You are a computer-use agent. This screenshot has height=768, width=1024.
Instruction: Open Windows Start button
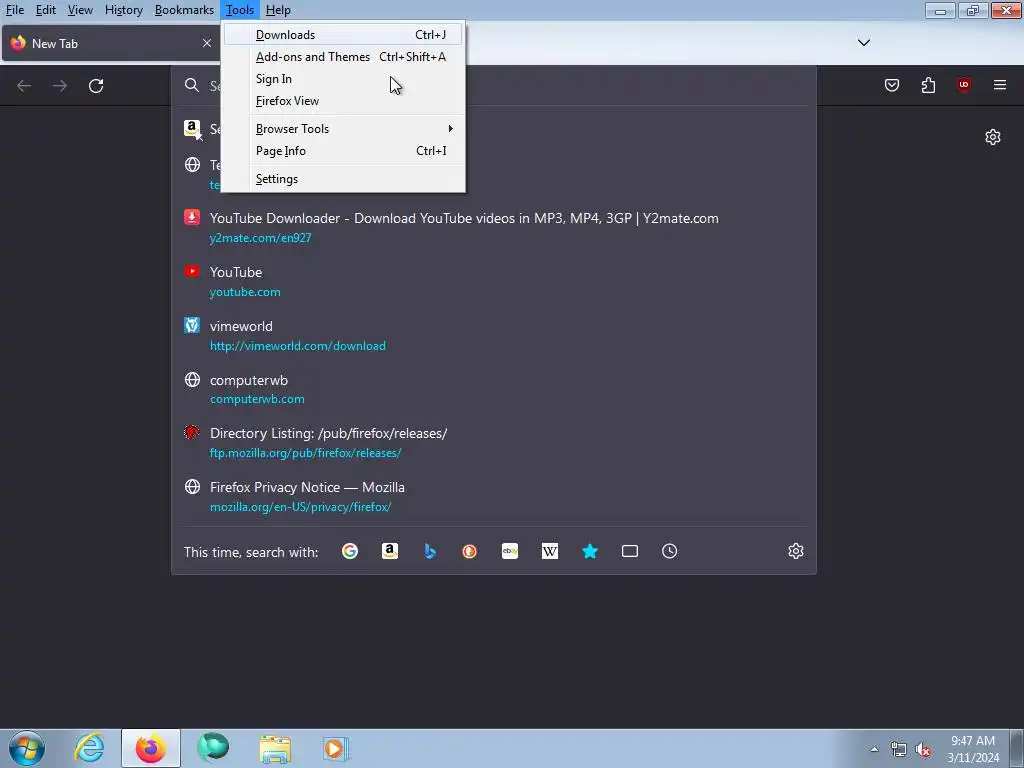tap(27, 748)
